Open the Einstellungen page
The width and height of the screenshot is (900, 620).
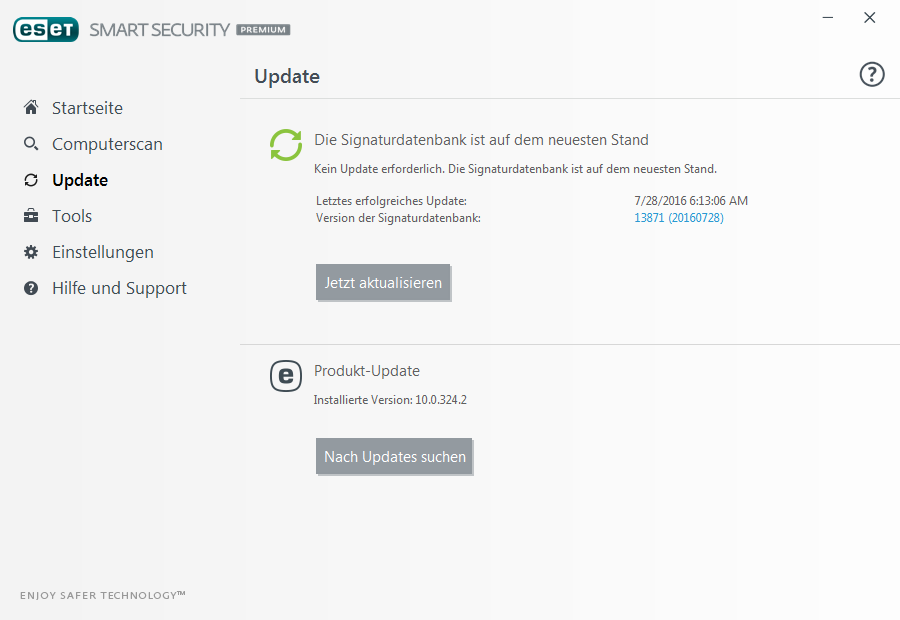[x=103, y=252]
